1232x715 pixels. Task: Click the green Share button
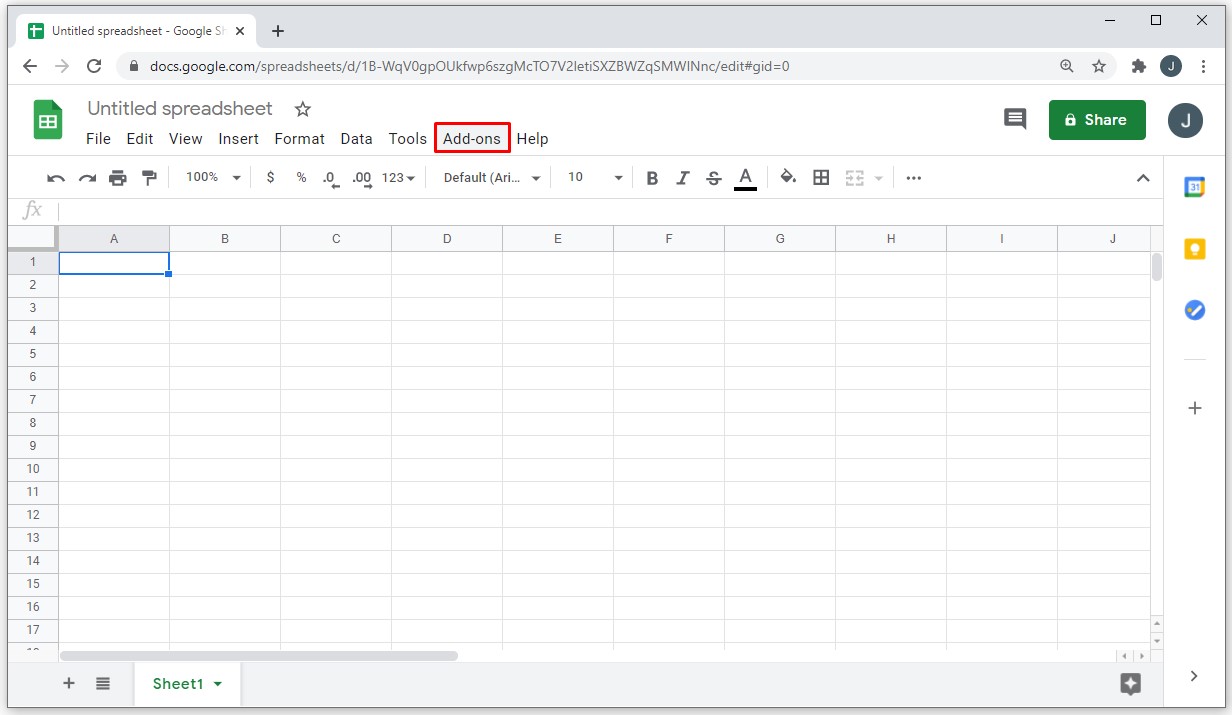point(1096,120)
